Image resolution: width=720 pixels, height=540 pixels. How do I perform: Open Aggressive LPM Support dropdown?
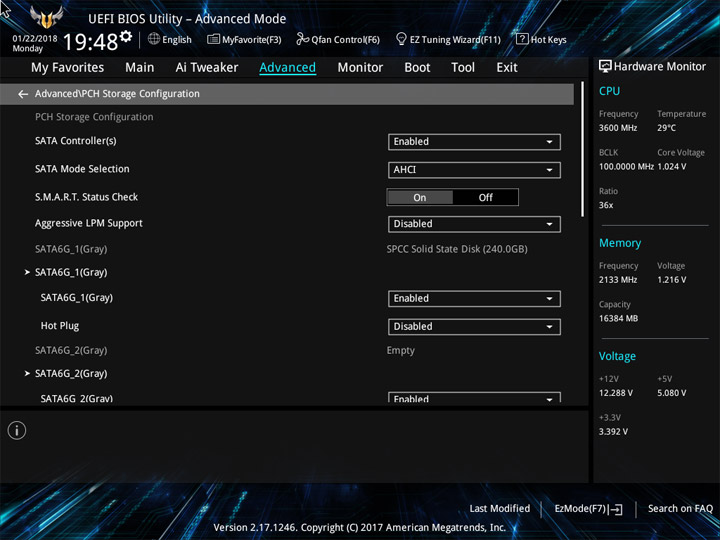(474, 224)
